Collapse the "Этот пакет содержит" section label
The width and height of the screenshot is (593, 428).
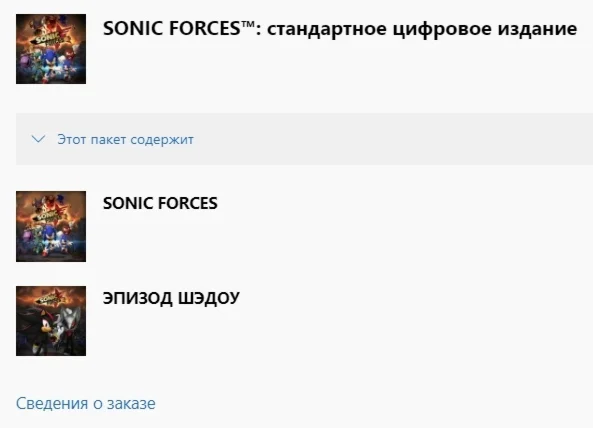[x=125, y=140]
